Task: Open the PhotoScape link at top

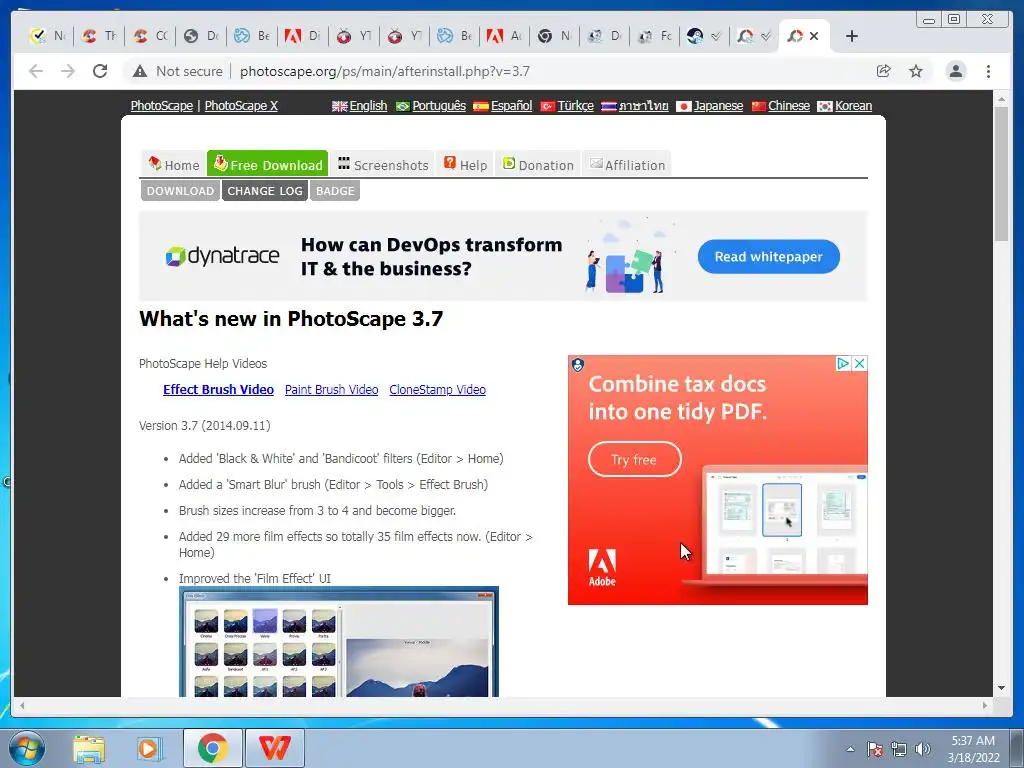Action: 161,106
